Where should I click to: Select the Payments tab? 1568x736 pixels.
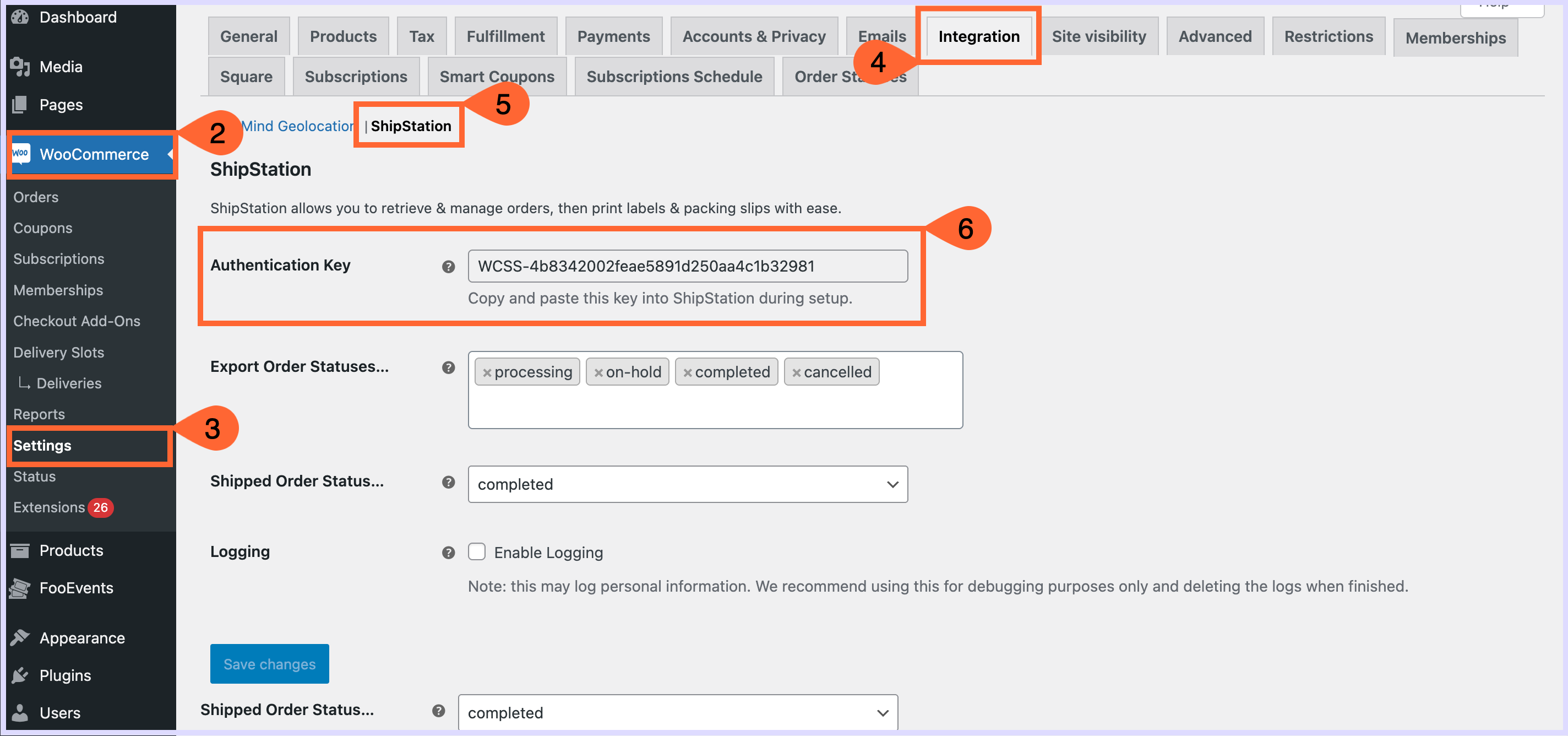pyautogui.click(x=613, y=36)
